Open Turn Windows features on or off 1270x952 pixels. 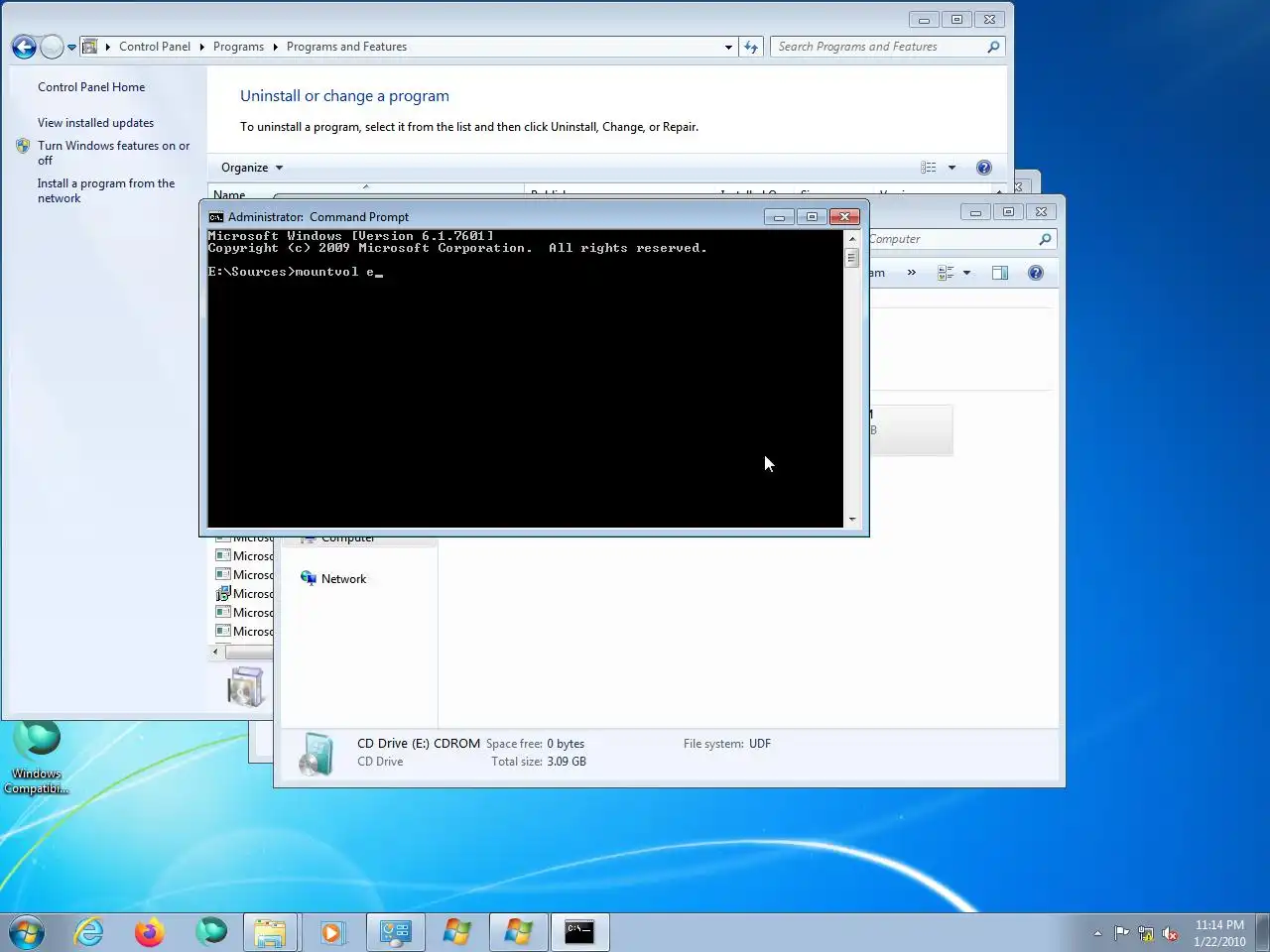(x=113, y=153)
